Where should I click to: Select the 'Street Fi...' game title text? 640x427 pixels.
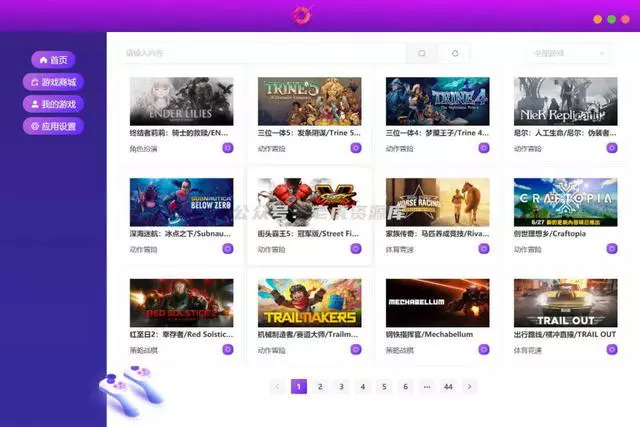308,234
